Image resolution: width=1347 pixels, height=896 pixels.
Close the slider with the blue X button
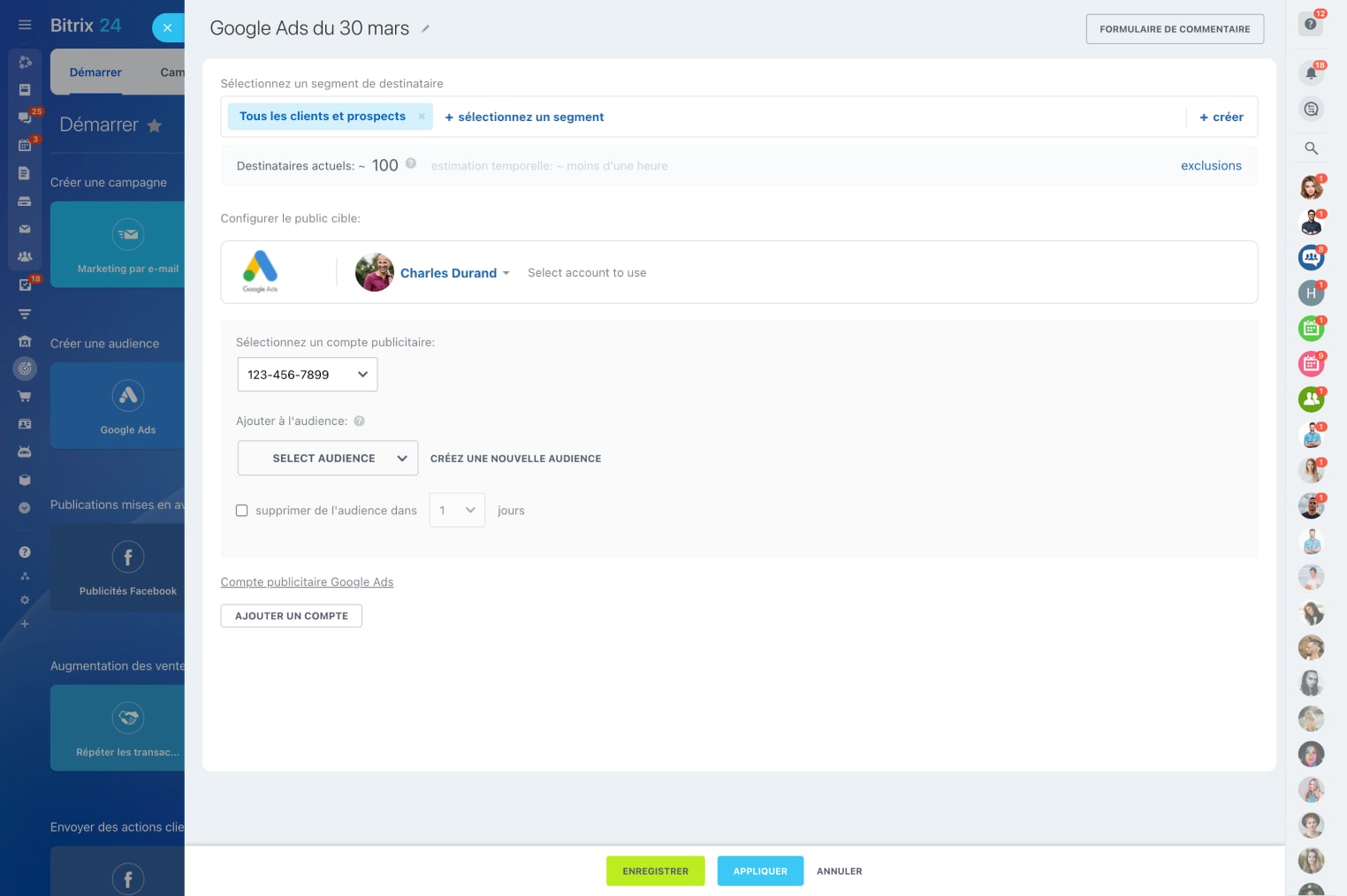coord(167,28)
